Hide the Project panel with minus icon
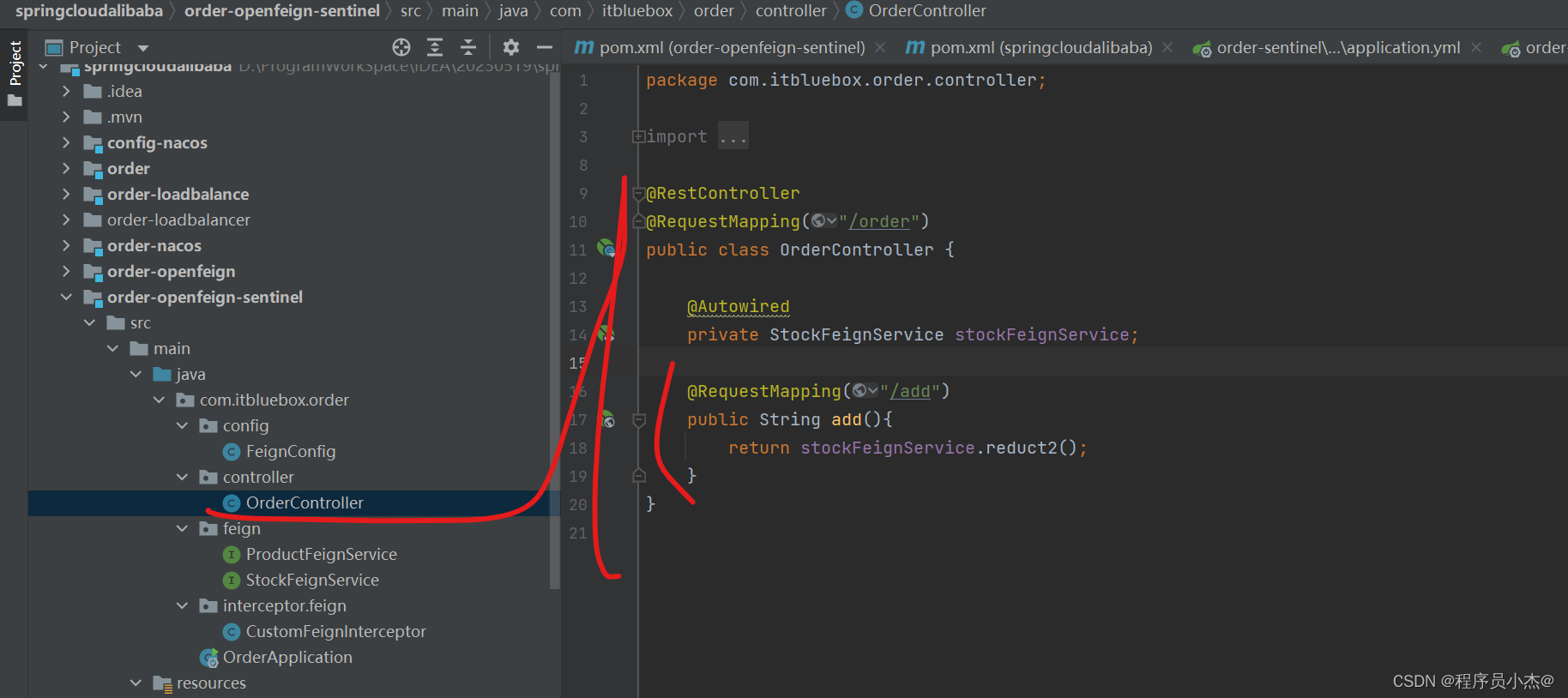 click(544, 47)
